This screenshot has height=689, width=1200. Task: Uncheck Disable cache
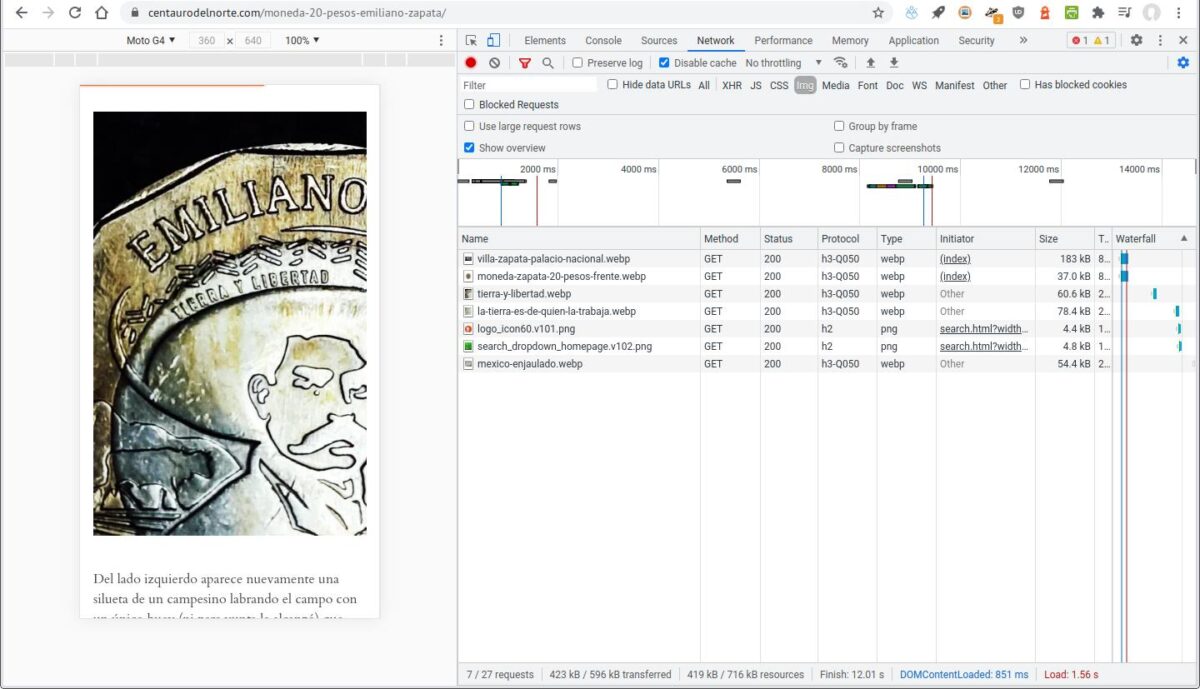[x=664, y=63]
